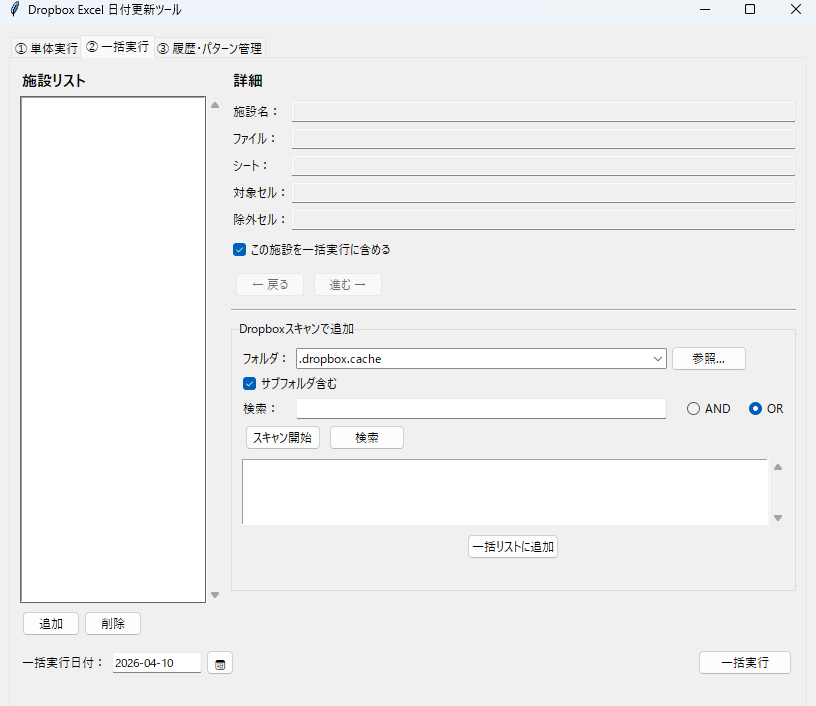
Task: Click the 進む → button
Action: point(348,285)
